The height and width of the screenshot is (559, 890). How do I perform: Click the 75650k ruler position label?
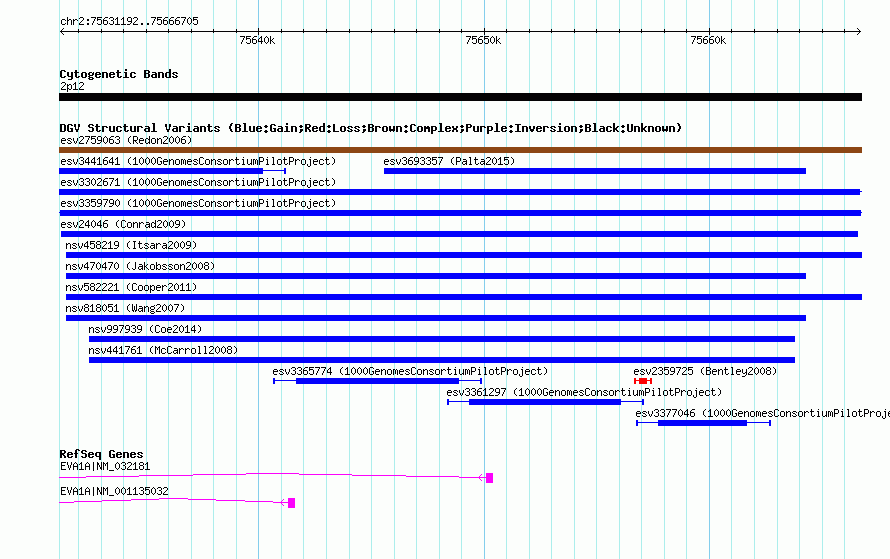(483, 40)
